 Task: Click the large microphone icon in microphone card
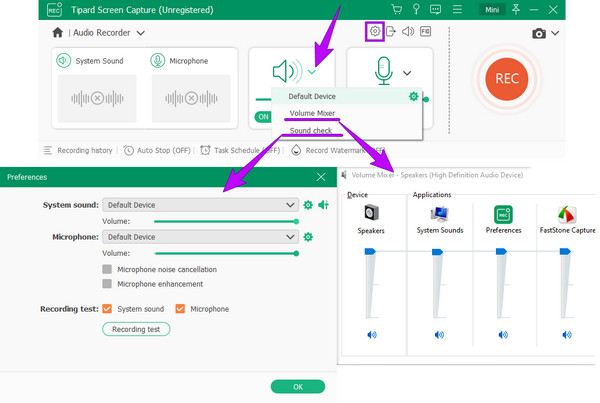click(383, 70)
